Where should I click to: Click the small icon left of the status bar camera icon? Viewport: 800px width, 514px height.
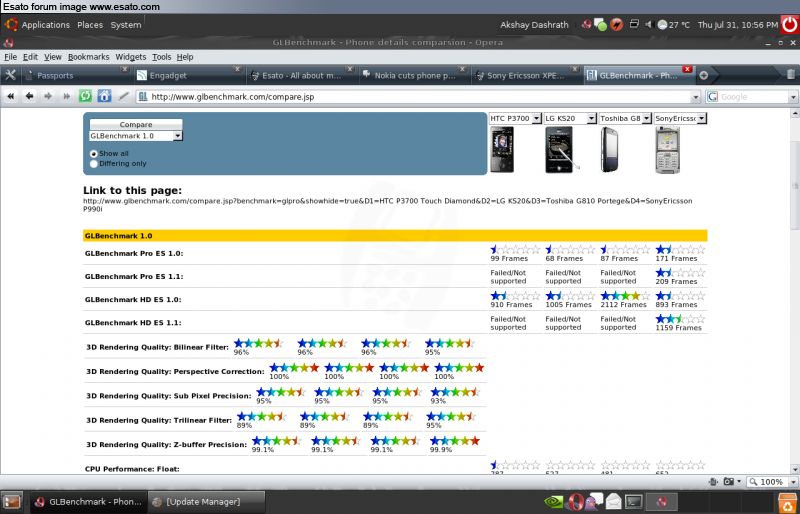click(x=714, y=481)
